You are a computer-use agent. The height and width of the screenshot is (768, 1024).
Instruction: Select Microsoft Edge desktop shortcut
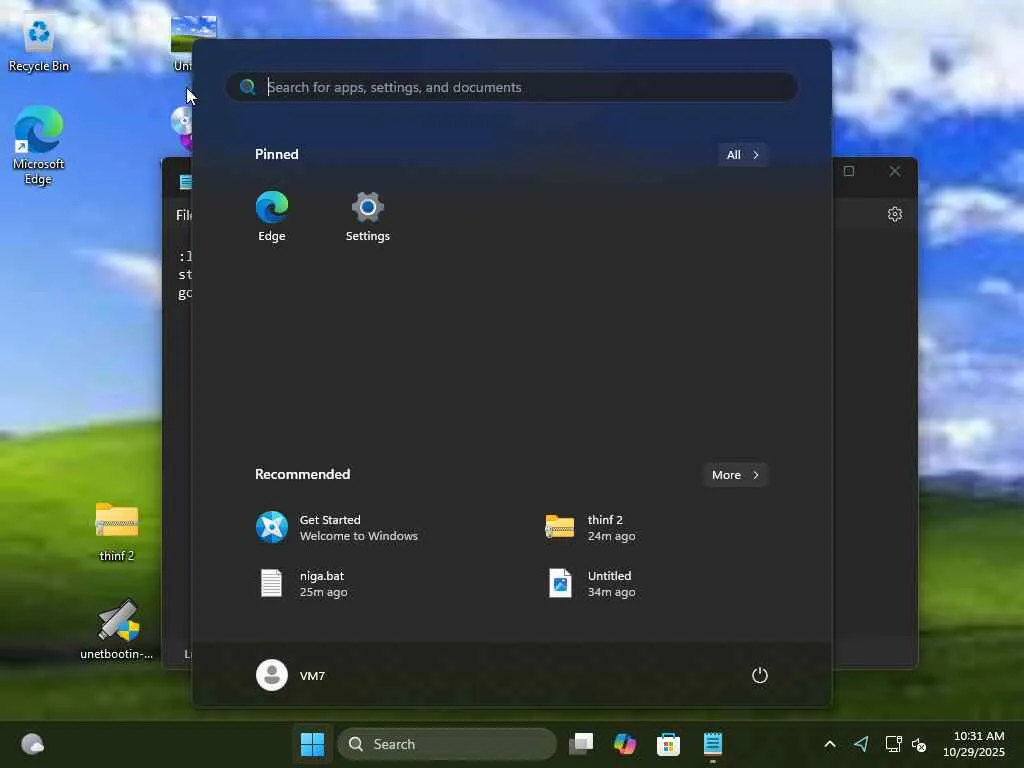click(x=39, y=146)
